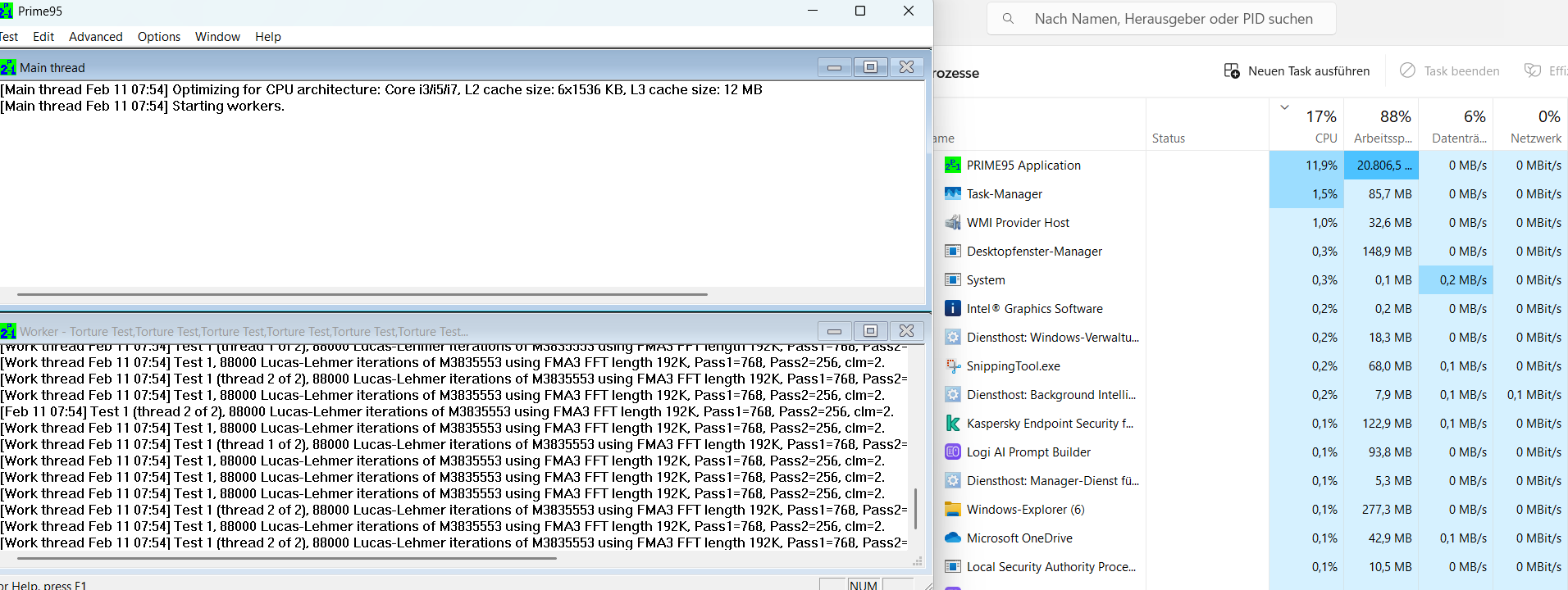Click the Main thread window icon
Screen dimensions: 1568x590
[x=8, y=67]
